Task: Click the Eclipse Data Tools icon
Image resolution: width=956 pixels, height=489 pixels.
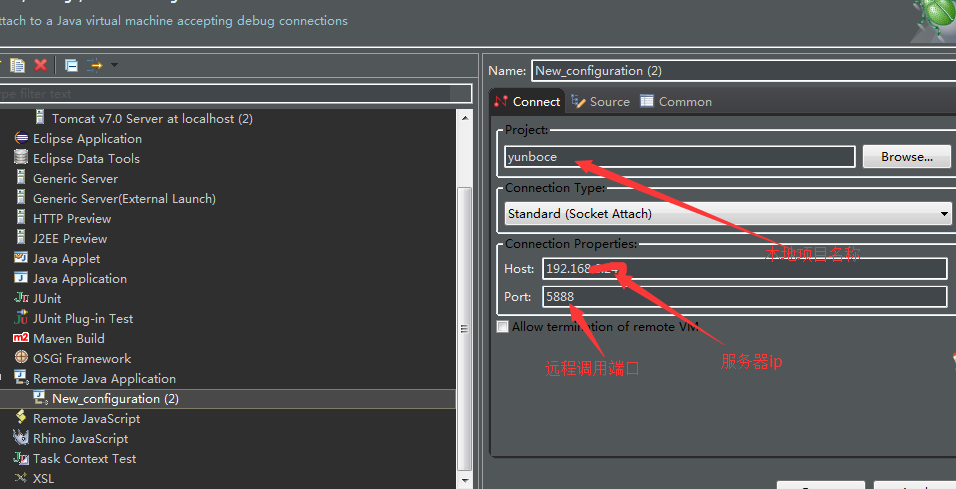Action: point(21,158)
